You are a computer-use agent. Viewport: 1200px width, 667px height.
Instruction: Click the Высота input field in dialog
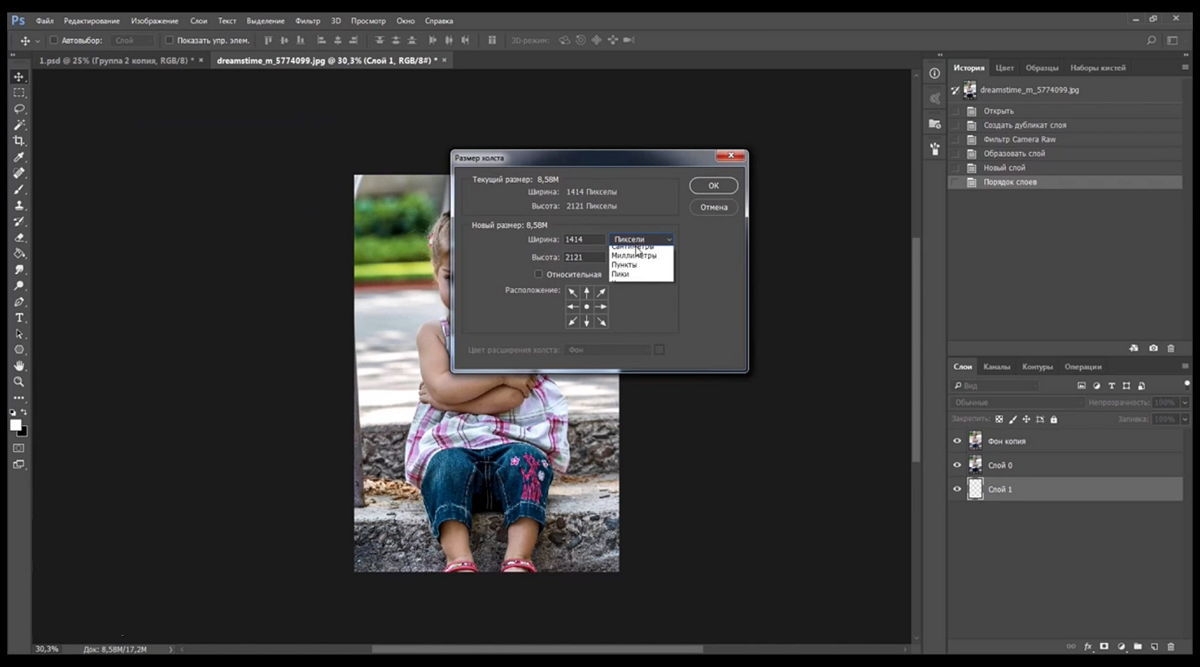pyautogui.click(x=584, y=257)
